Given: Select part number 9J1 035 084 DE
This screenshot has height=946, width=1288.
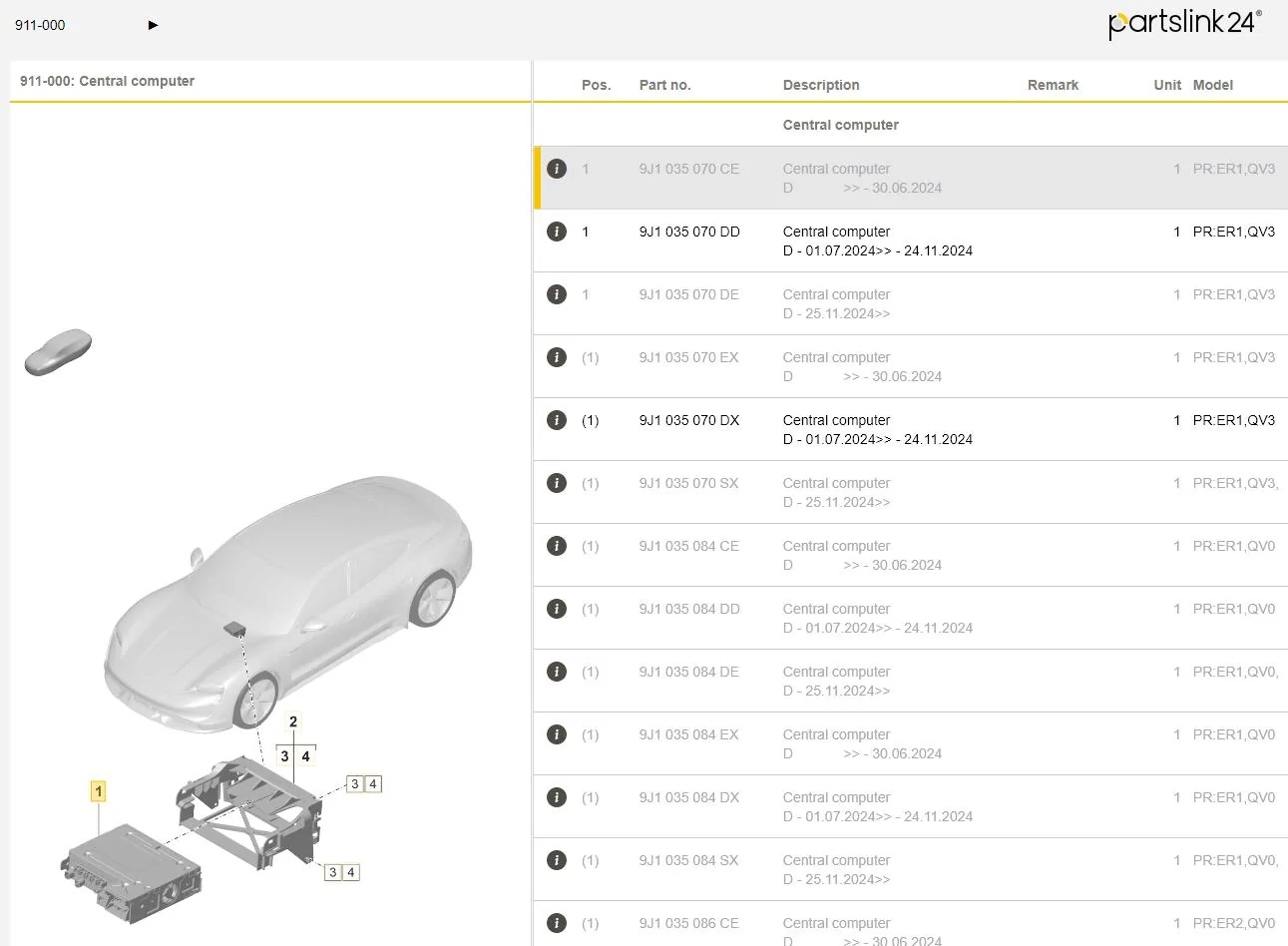Looking at the screenshot, I should click(x=689, y=672).
